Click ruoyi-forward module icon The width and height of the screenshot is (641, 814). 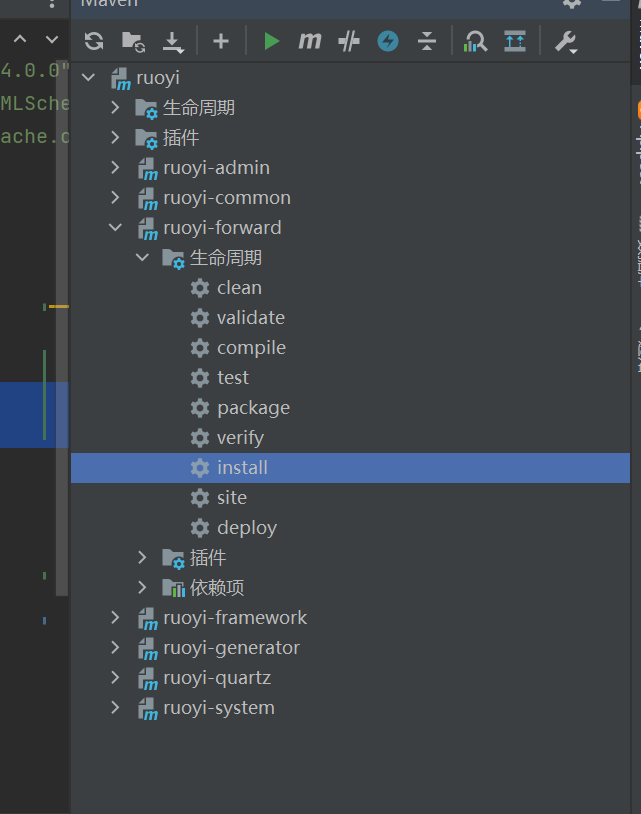147,229
